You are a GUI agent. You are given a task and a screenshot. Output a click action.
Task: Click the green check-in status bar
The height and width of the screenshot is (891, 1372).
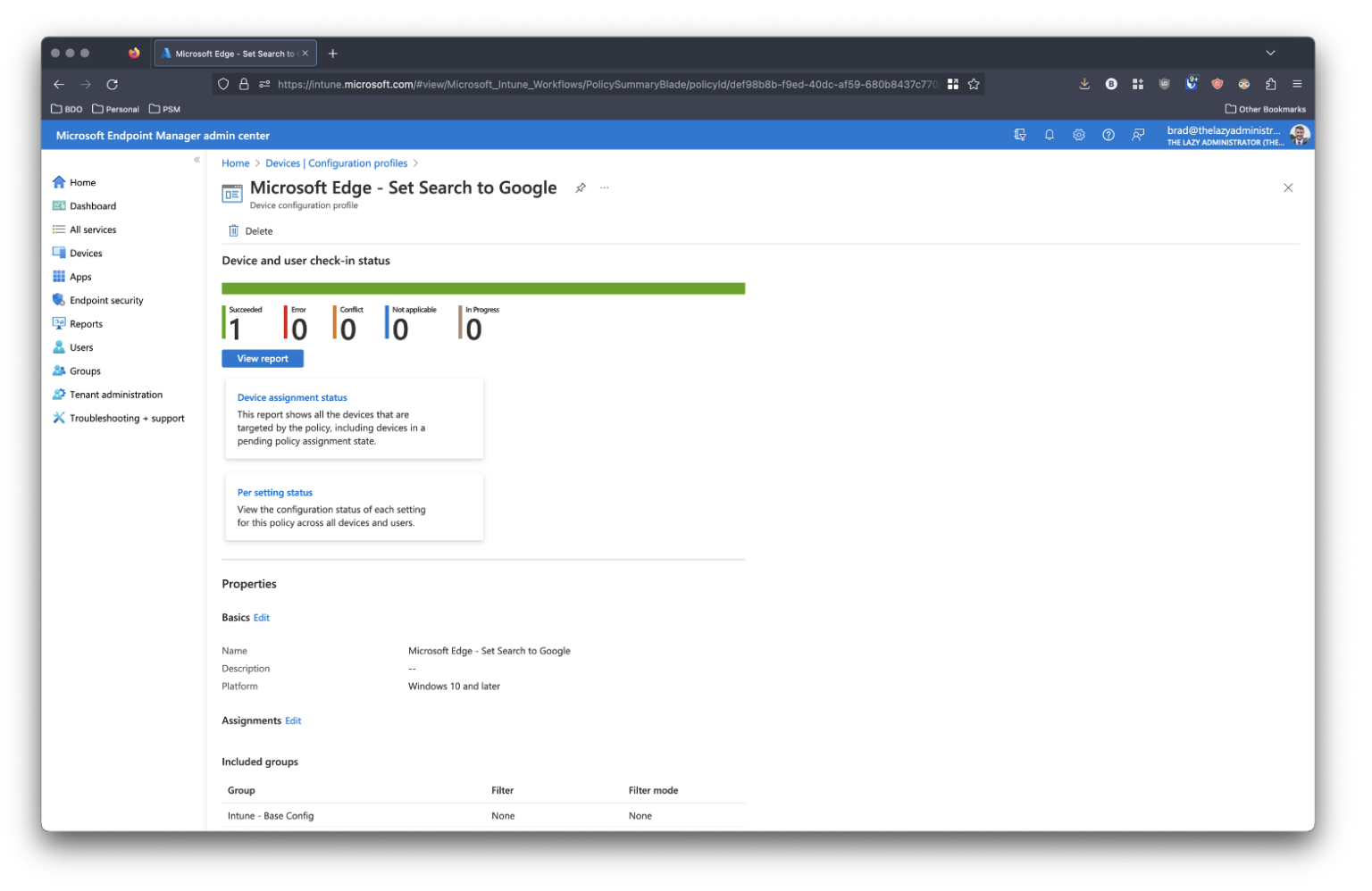pos(483,288)
